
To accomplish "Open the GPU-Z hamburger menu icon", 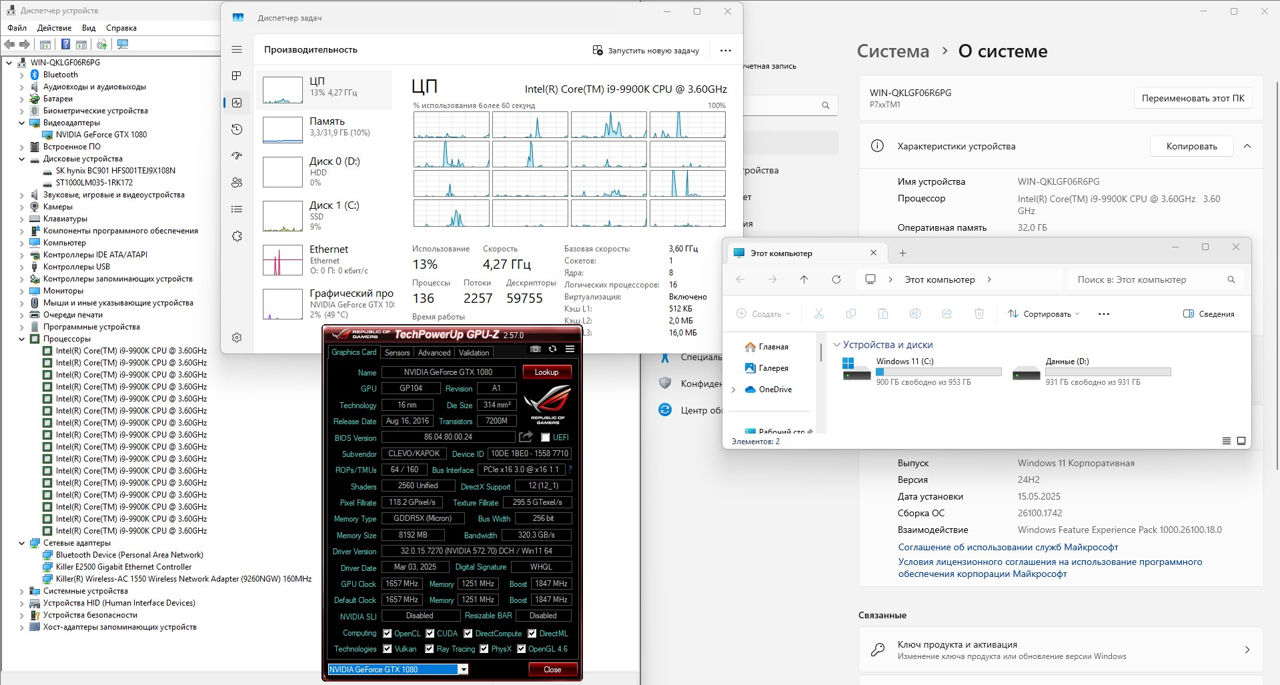I will (570, 349).
